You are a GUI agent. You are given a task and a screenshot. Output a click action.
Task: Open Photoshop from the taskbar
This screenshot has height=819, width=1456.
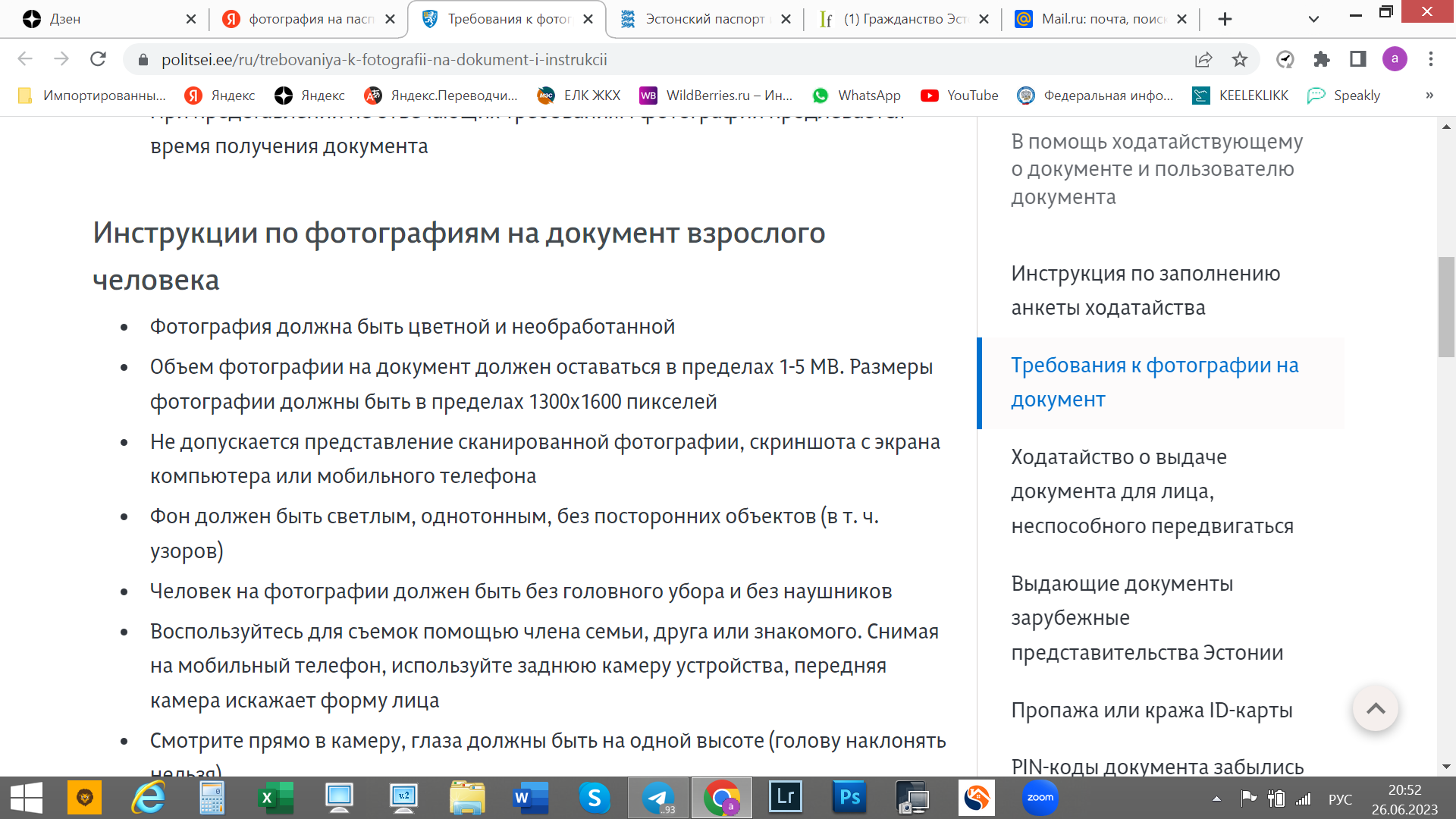click(x=849, y=798)
